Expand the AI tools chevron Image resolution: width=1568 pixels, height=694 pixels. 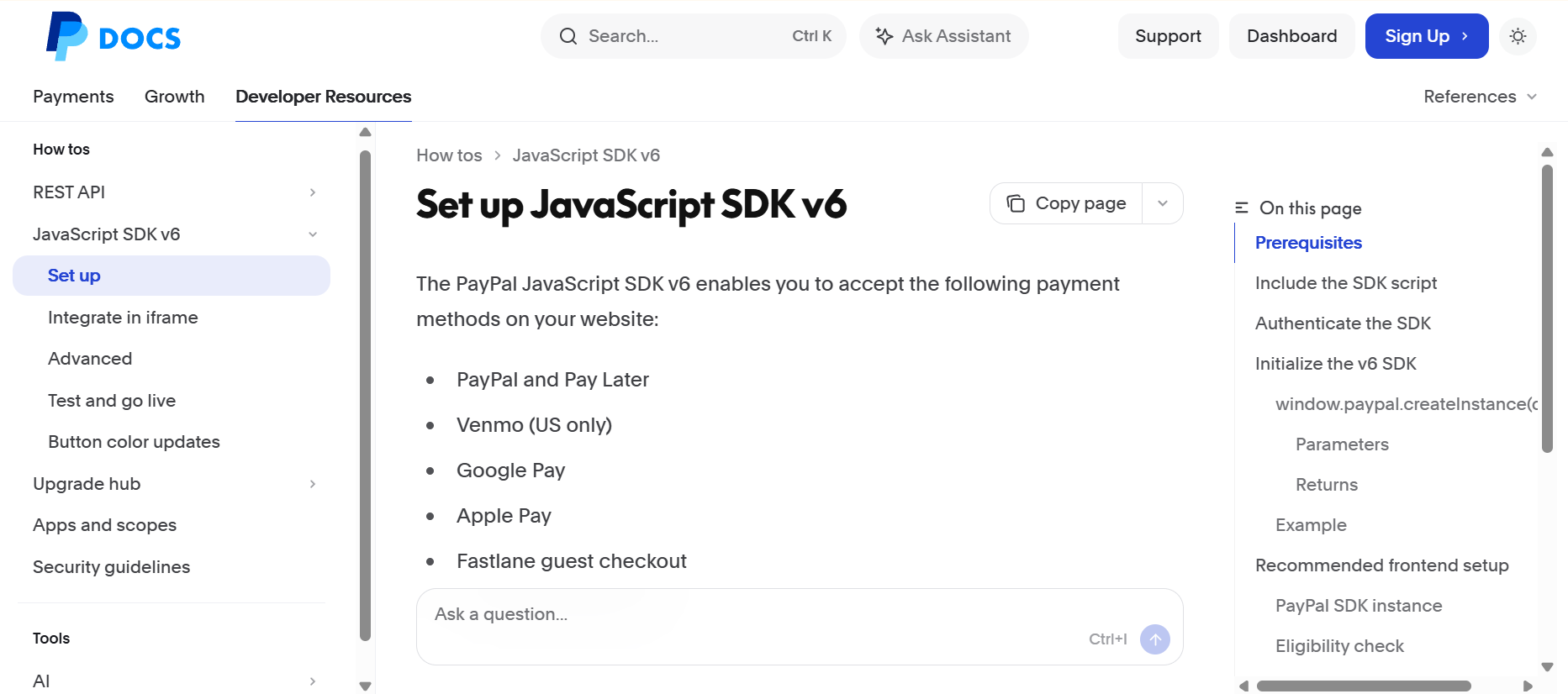(x=313, y=681)
